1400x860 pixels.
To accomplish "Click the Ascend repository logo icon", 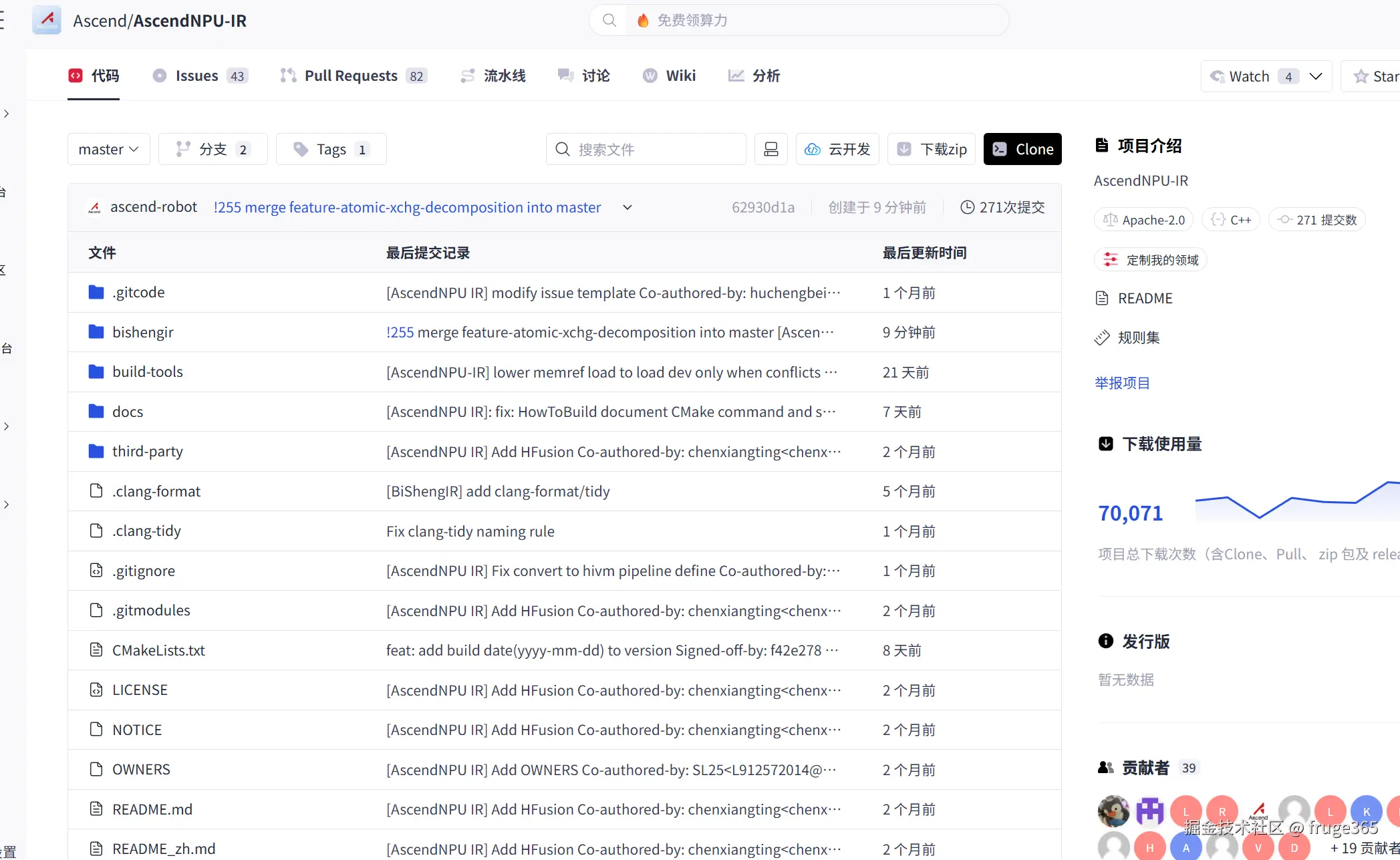I will click(47, 20).
